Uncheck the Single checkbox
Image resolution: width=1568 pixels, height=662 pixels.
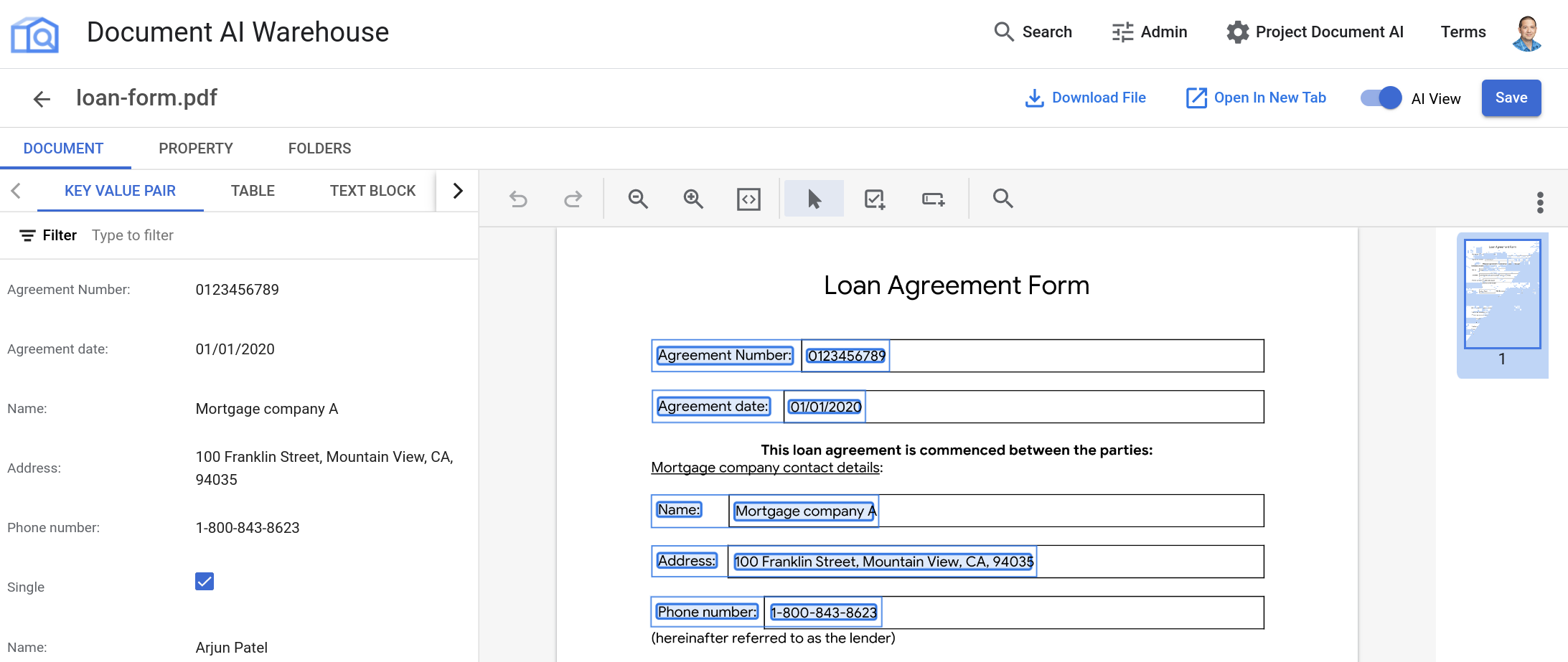[204, 582]
